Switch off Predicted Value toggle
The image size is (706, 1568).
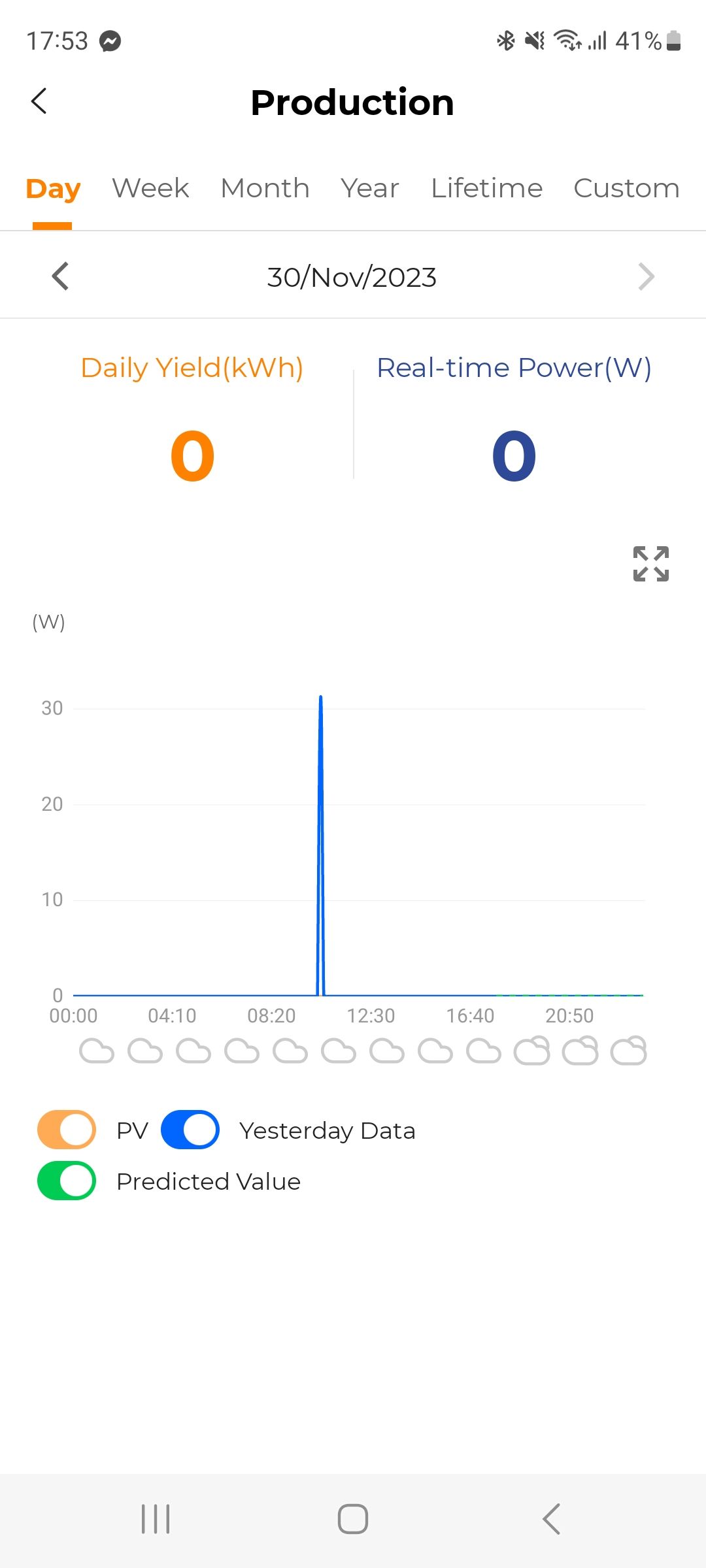(x=67, y=1181)
